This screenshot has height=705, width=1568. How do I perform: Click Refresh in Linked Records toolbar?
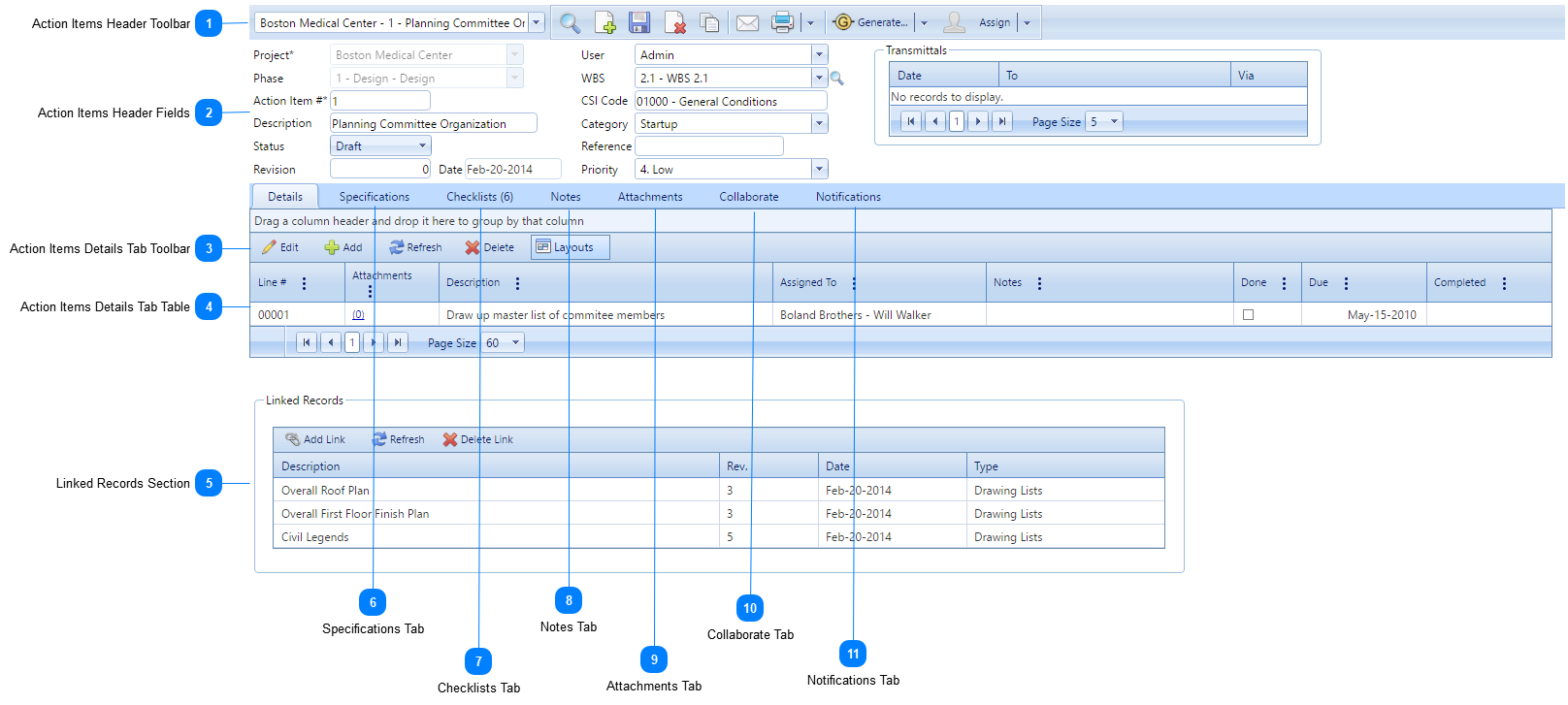pyautogui.click(x=399, y=439)
